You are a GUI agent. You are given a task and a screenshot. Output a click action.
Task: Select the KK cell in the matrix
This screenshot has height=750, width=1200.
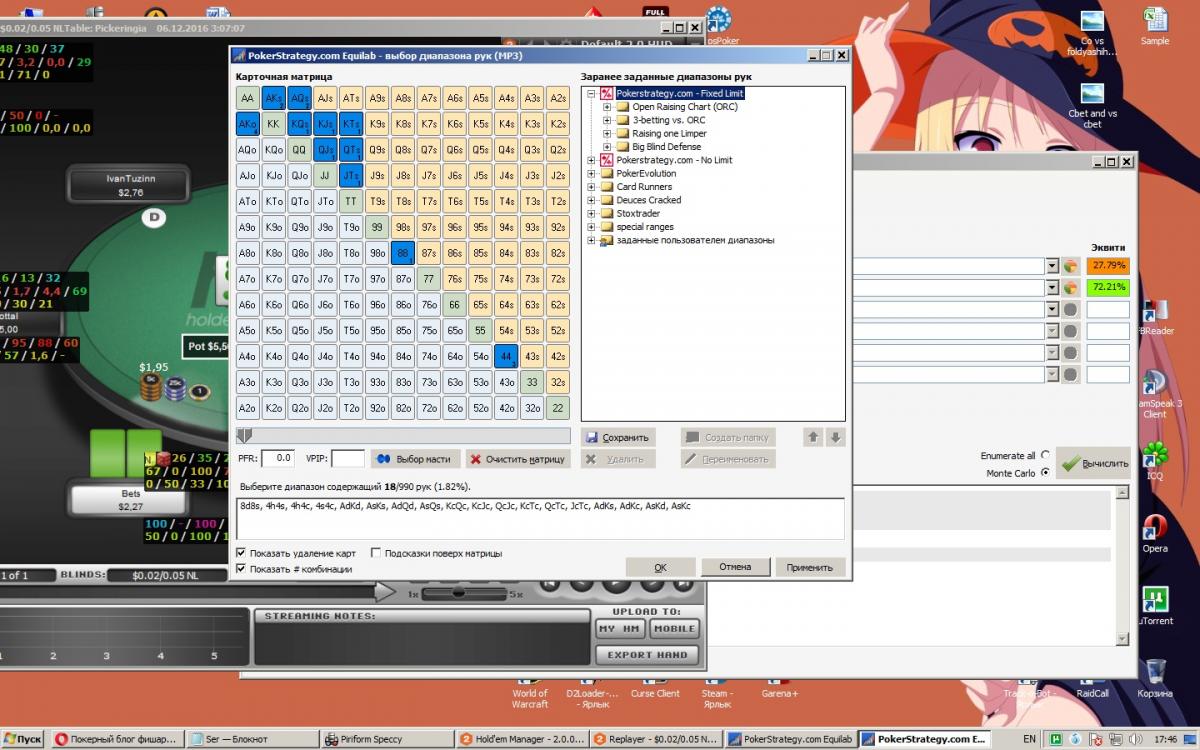coord(273,124)
